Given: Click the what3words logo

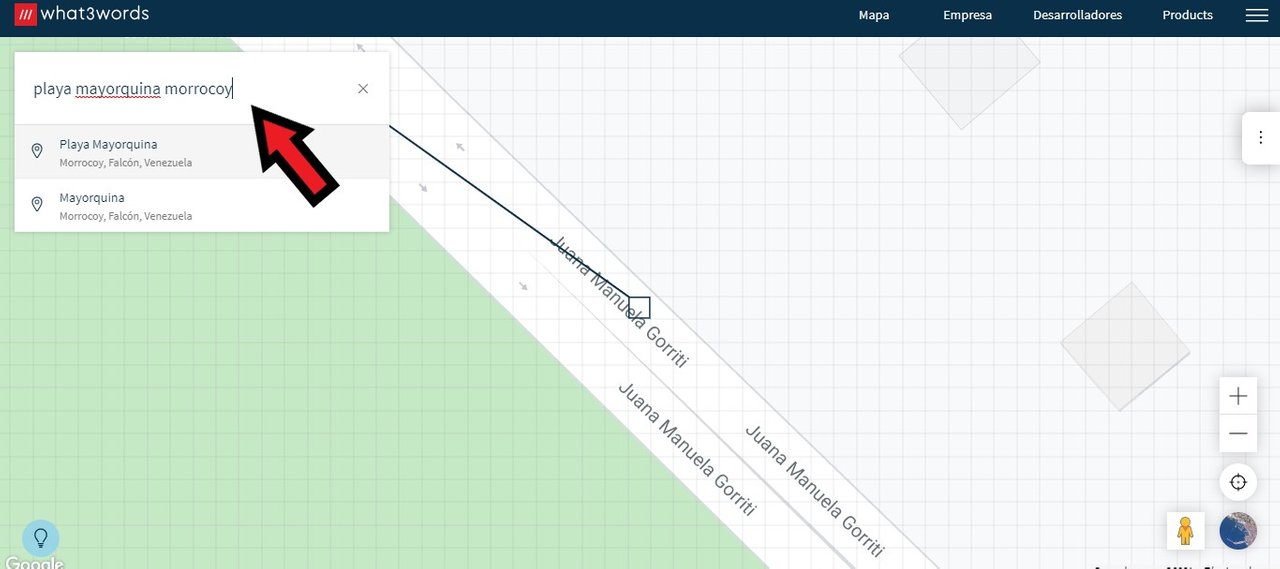Looking at the screenshot, I should point(81,14).
